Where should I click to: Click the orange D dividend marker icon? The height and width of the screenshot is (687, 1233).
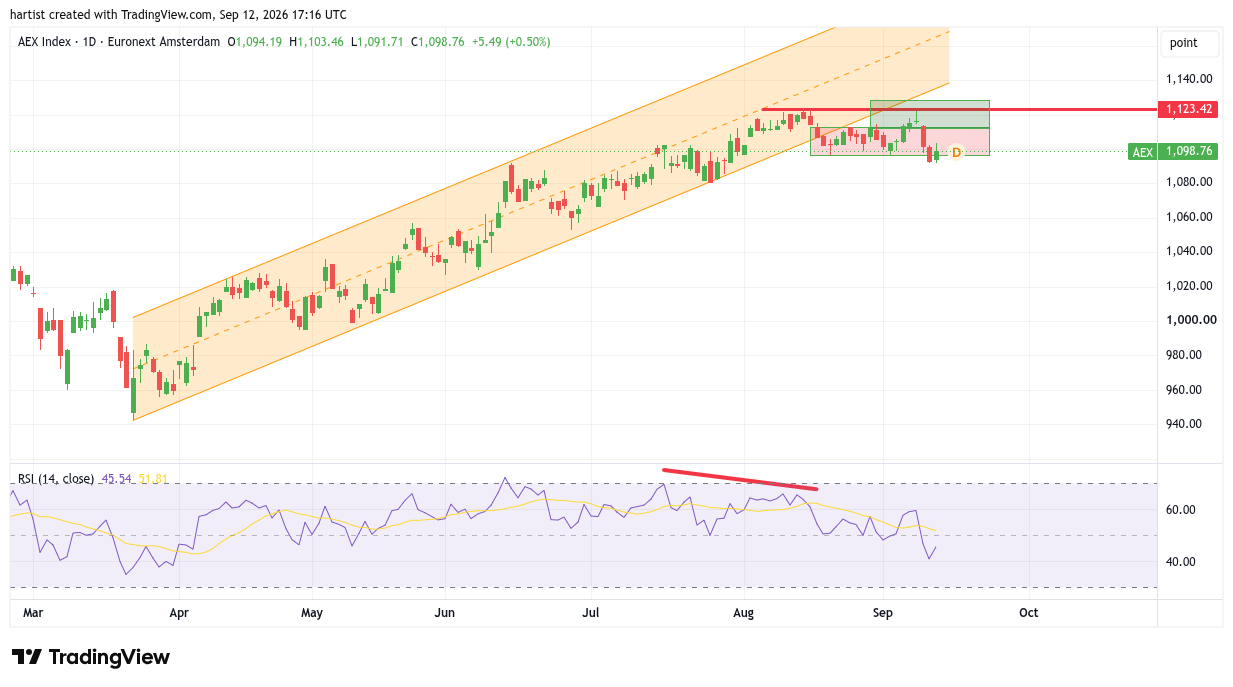956,152
